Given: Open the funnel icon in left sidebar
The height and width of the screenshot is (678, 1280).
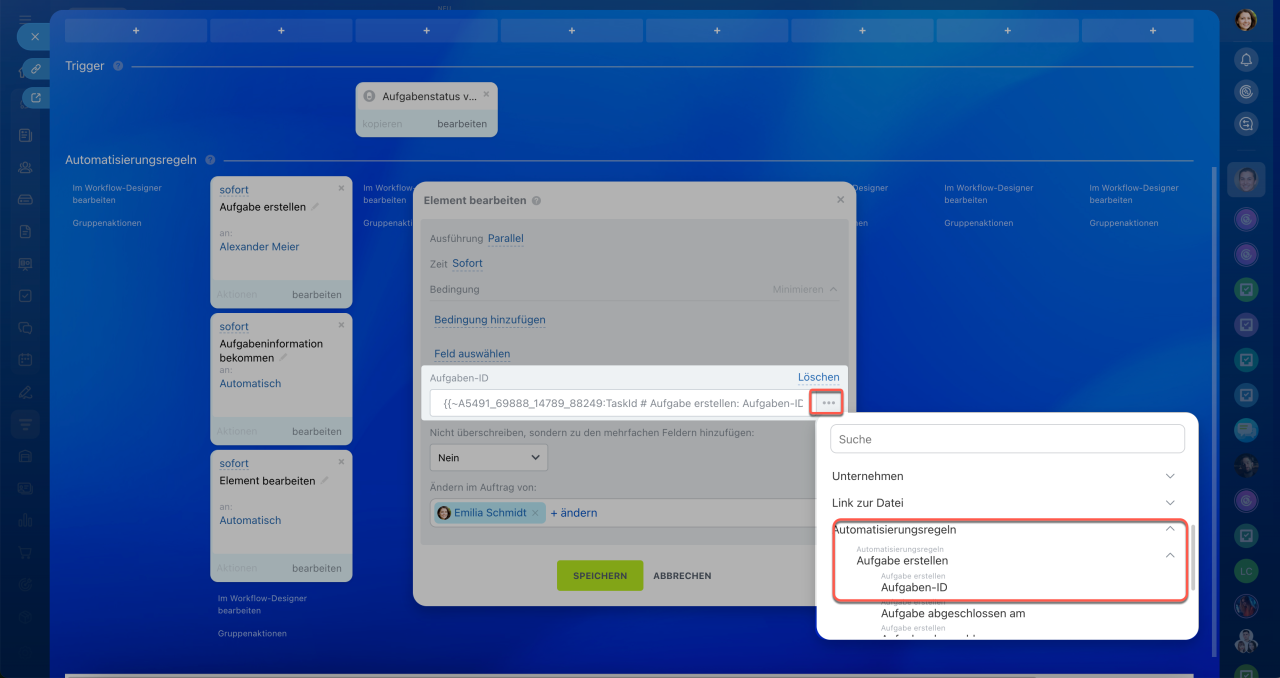Looking at the screenshot, I should pyautogui.click(x=25, y=424).
